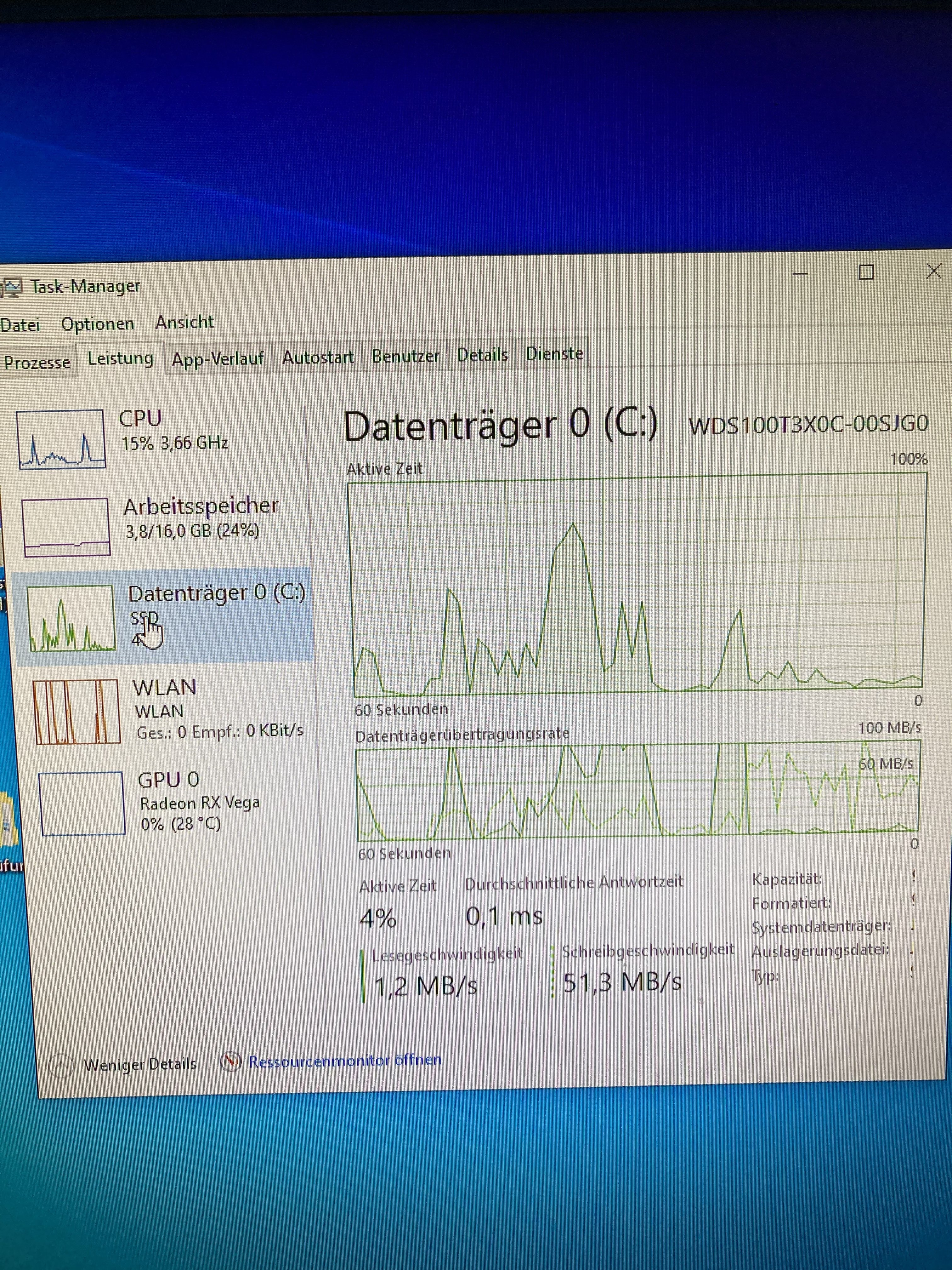This screenshot has height=1270, width=952.
Task: Select the CPU performance graph thumbnail
Action: click(x=61, y=439)
